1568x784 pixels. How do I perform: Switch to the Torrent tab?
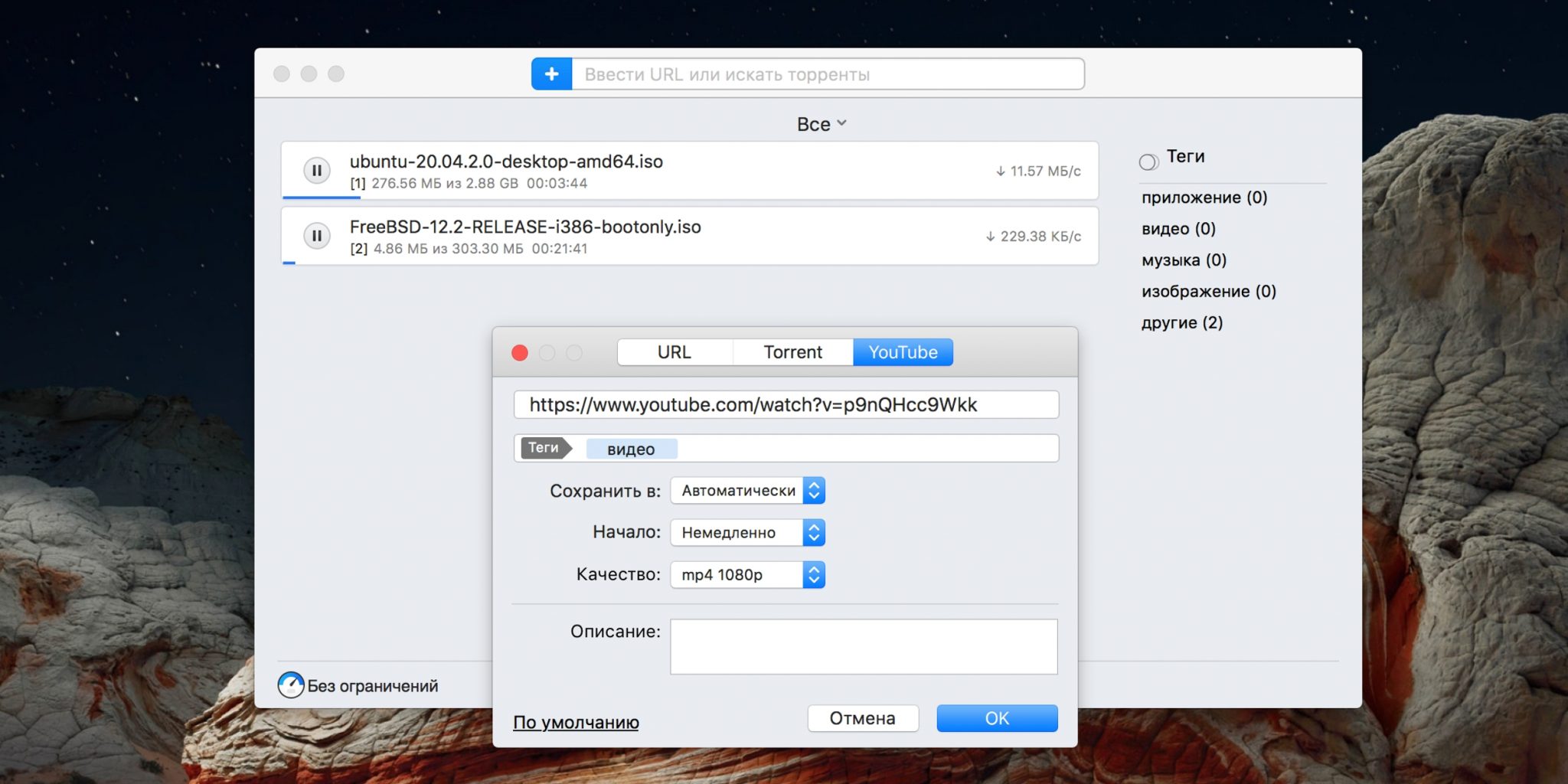[792, 352]
